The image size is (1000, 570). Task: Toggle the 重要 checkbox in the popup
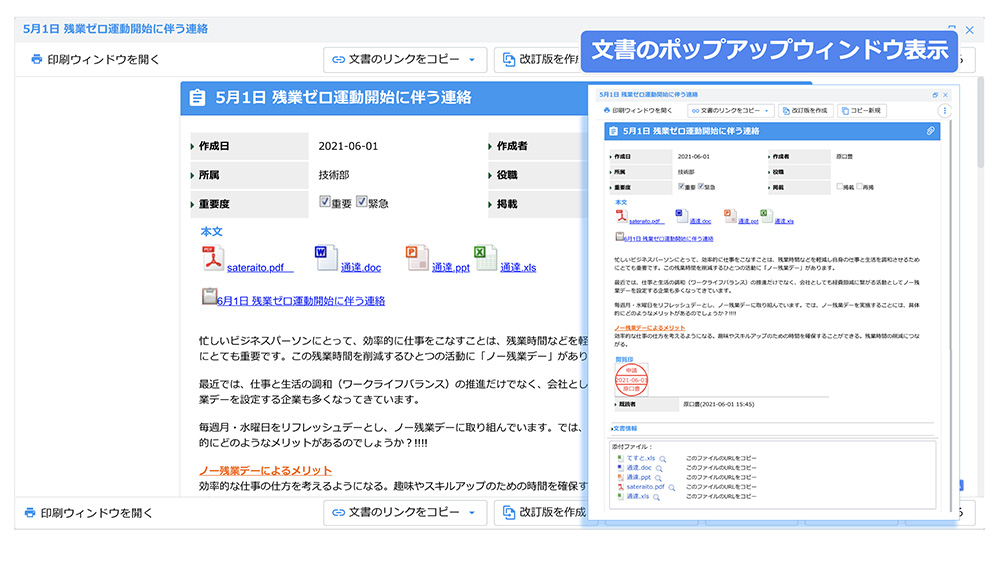(x=681, y=187)
